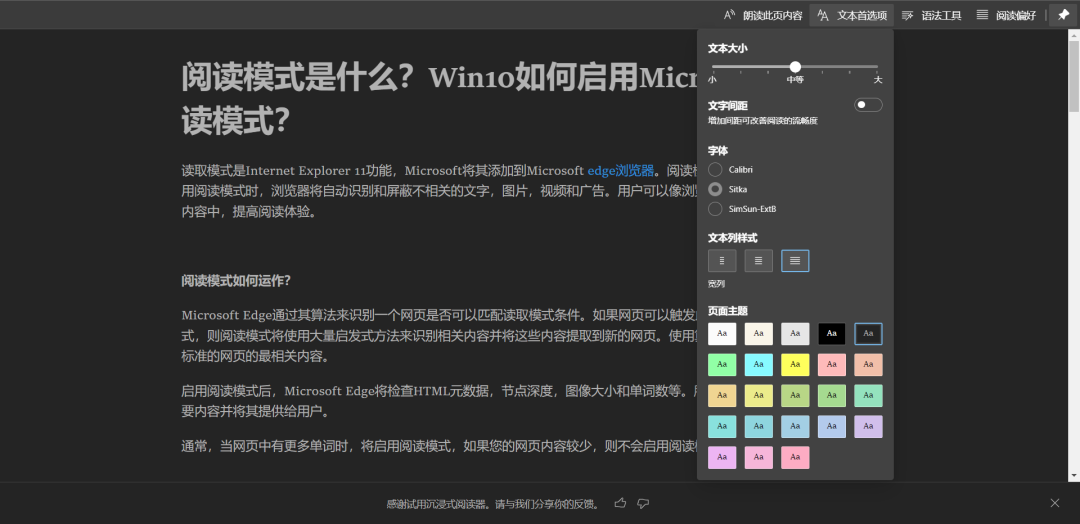The width and height of the screenshot is (1080, 524).
Task: Click the 阅读模式如何运作? subheading
Action: coord(236,281)
